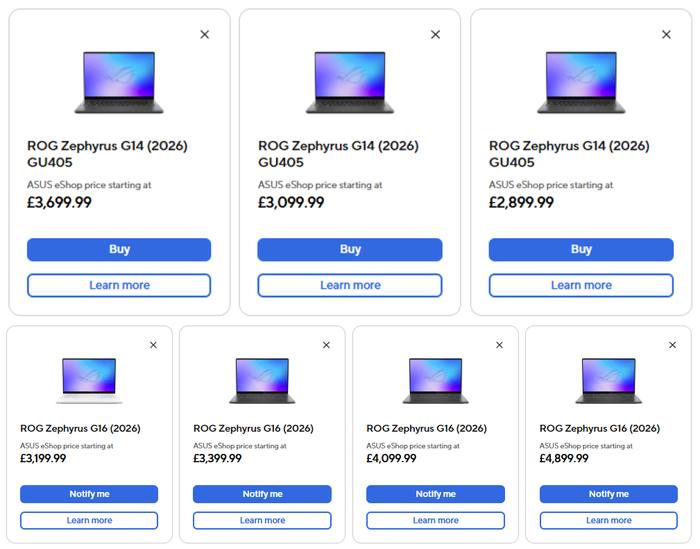Image resolution: width=700 pixels, height=549 pixels.
Task: Select Notify me for £4,899.99 G16
Action: pos(609,494)
